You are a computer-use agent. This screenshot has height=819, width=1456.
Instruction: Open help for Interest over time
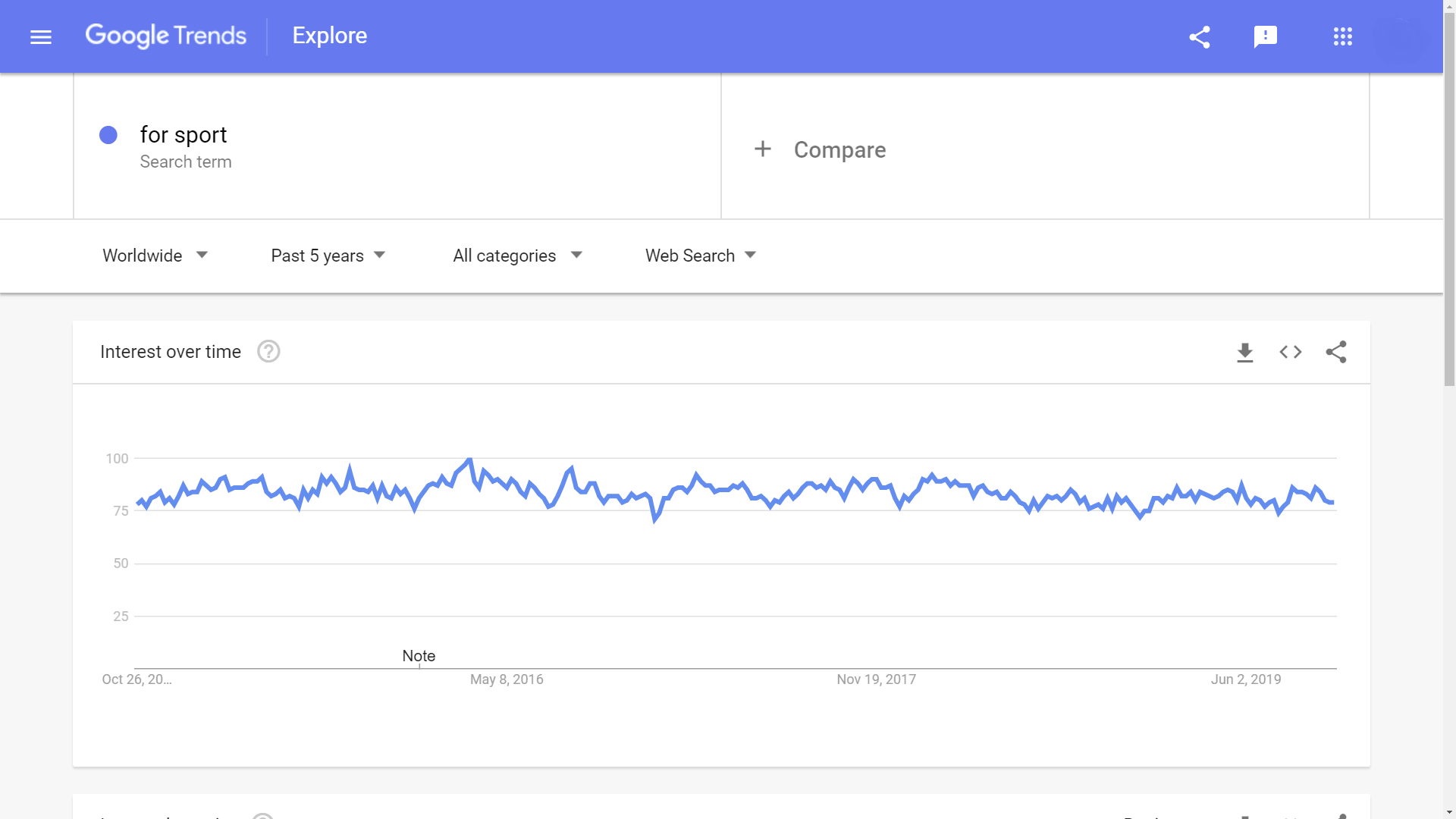click(x=268, y=352)
